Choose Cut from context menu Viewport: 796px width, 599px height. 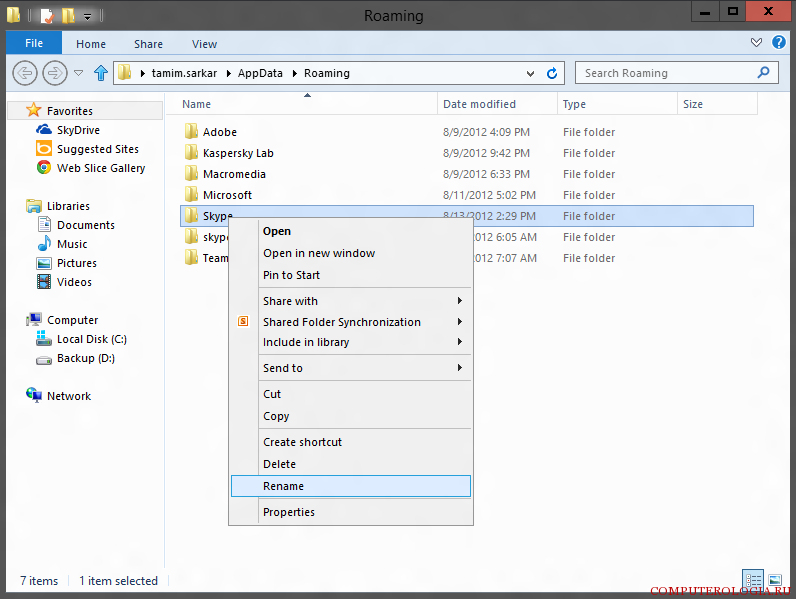[351, 394]
